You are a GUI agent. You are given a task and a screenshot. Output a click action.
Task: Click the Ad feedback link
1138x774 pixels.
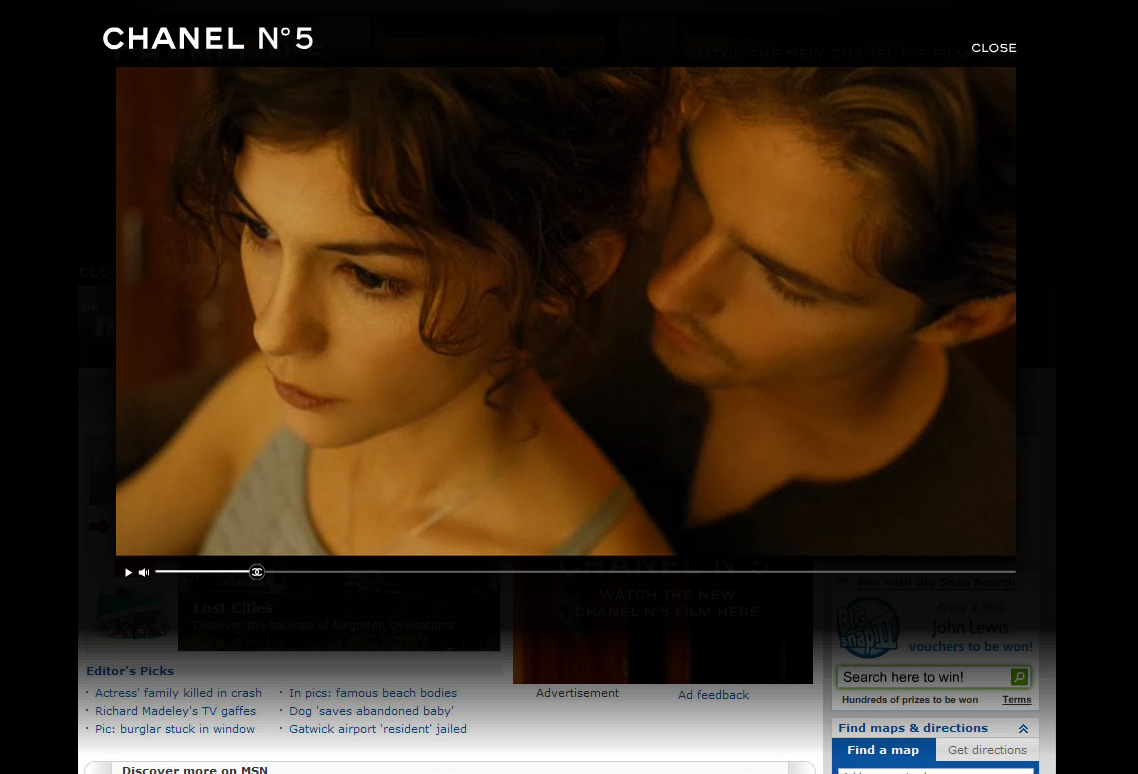(713, 695)
